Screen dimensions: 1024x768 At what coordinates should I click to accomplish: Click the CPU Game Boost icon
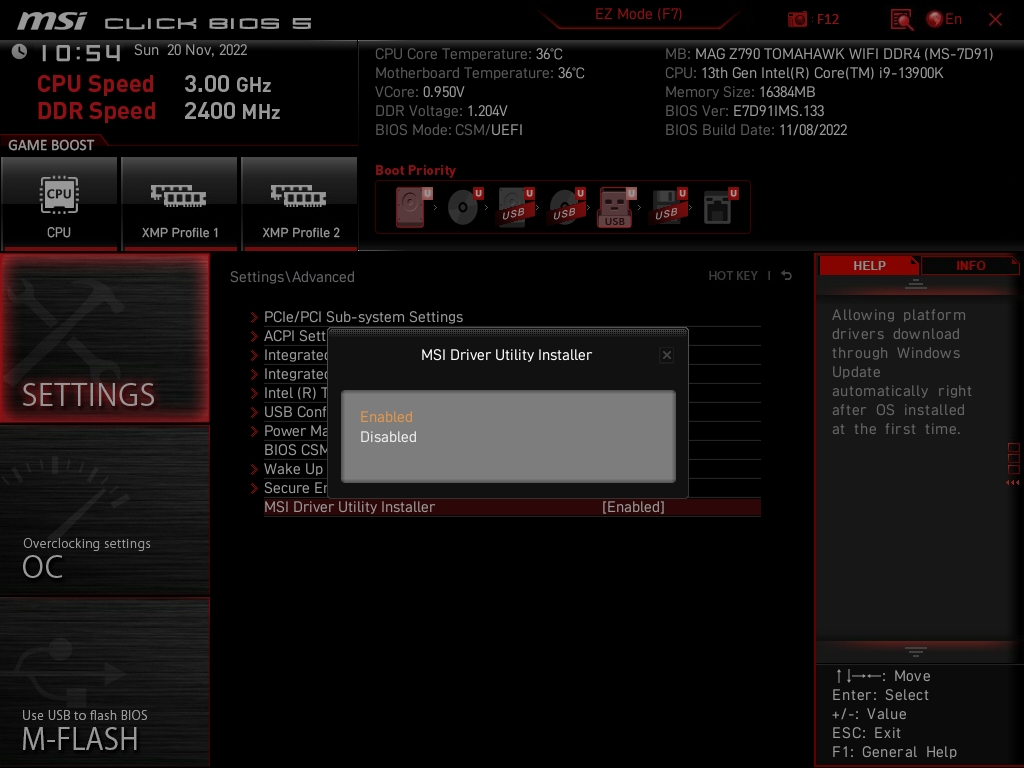59,204
